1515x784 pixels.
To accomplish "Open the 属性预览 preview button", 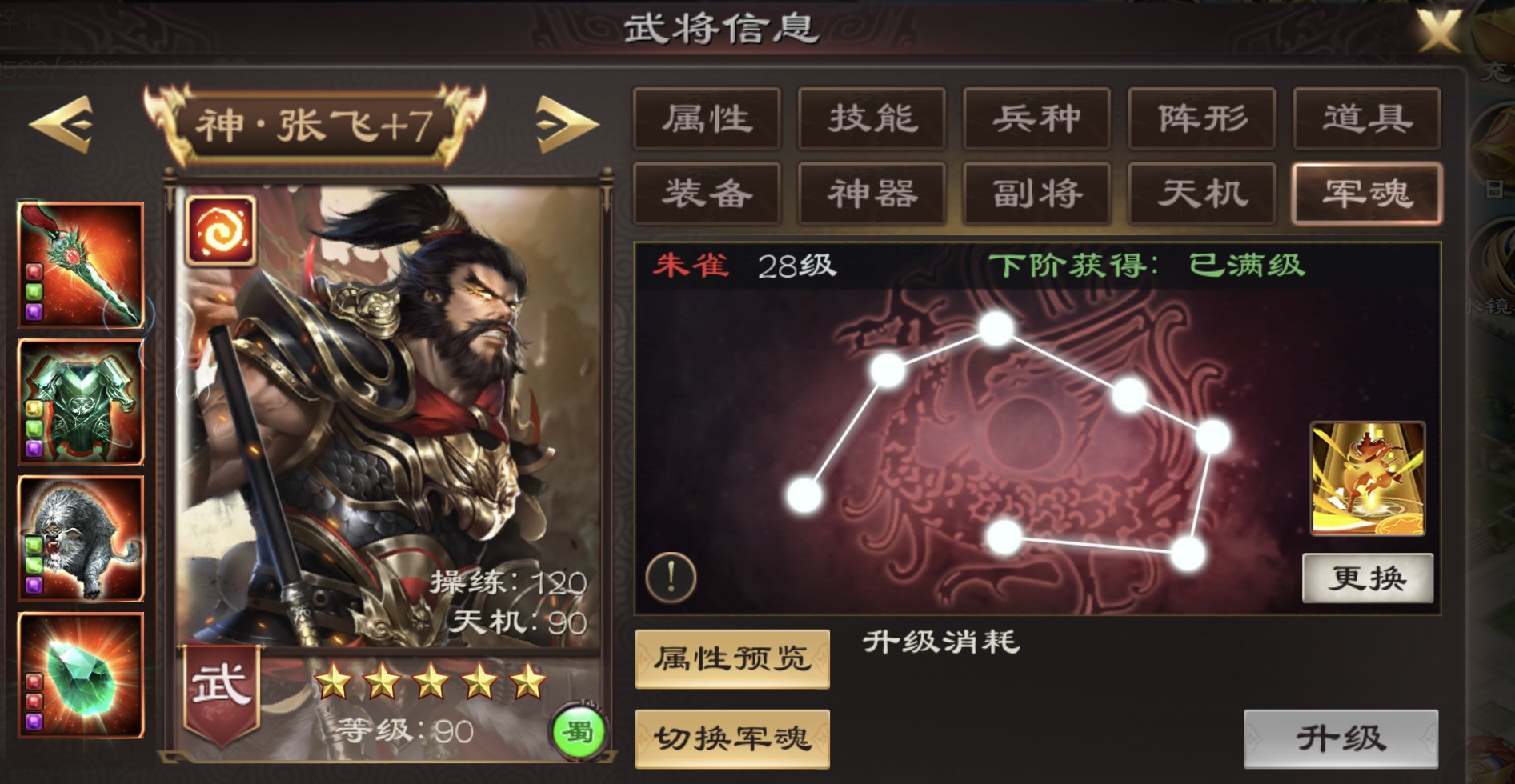I will point(732,659).
